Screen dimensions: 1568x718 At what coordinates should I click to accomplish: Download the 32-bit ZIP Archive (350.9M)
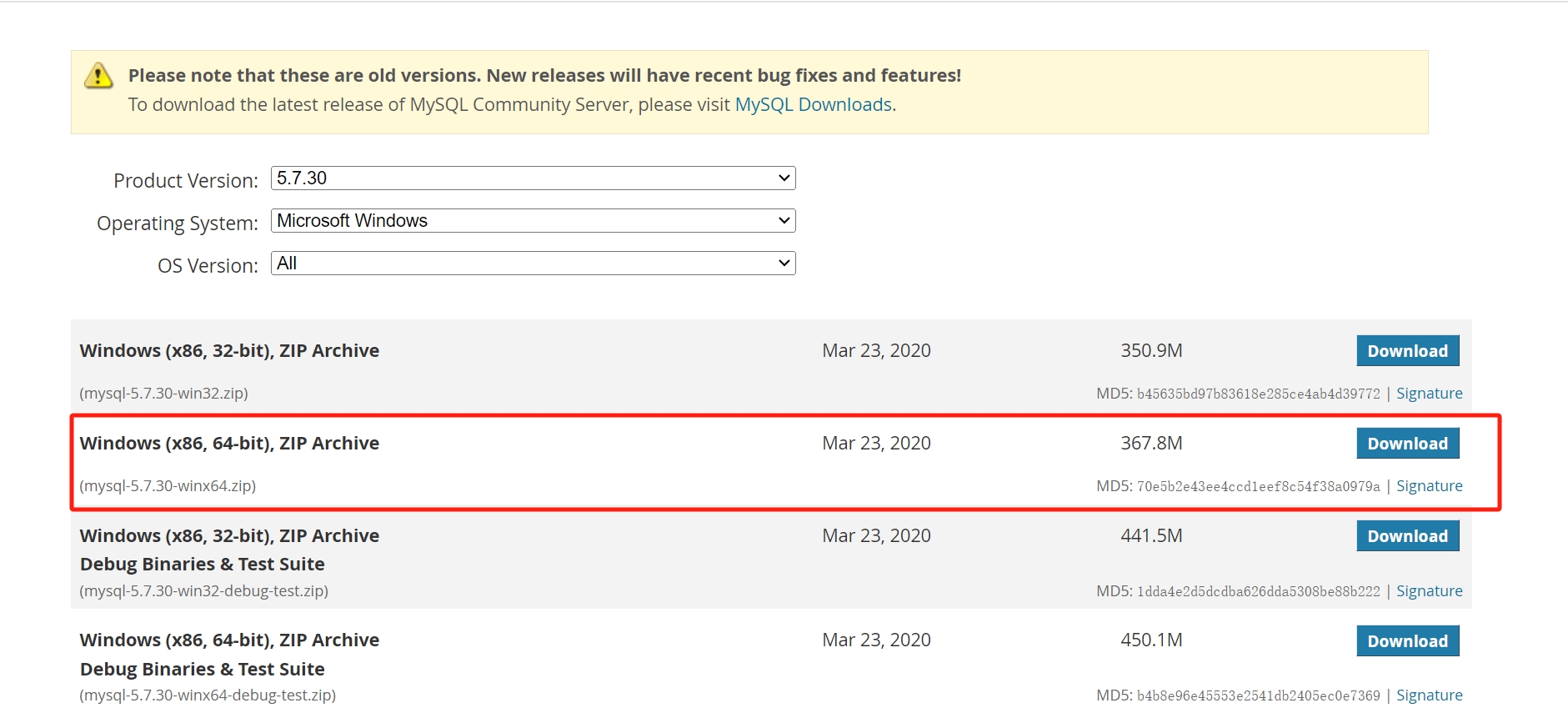pyautogui.click(x=1407, y=351)
